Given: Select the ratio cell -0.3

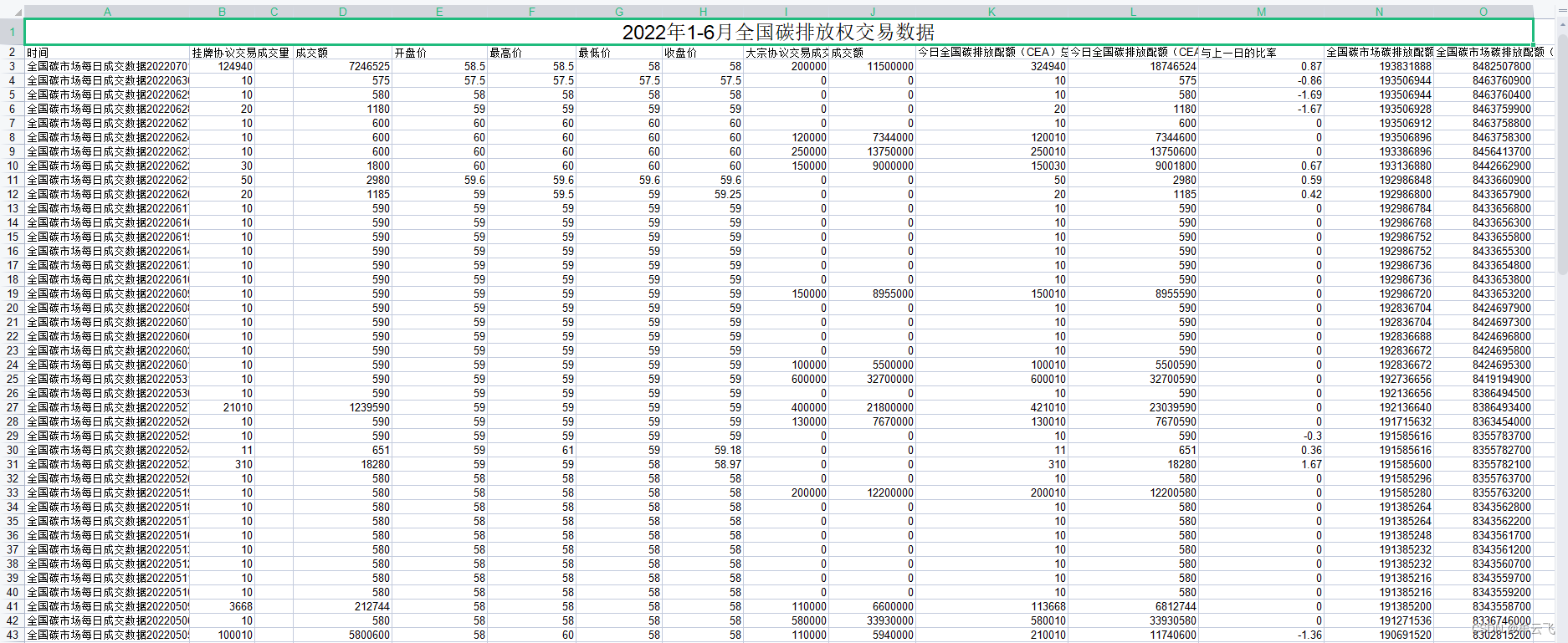Looking at the screenshot, I should point(1261,436).
